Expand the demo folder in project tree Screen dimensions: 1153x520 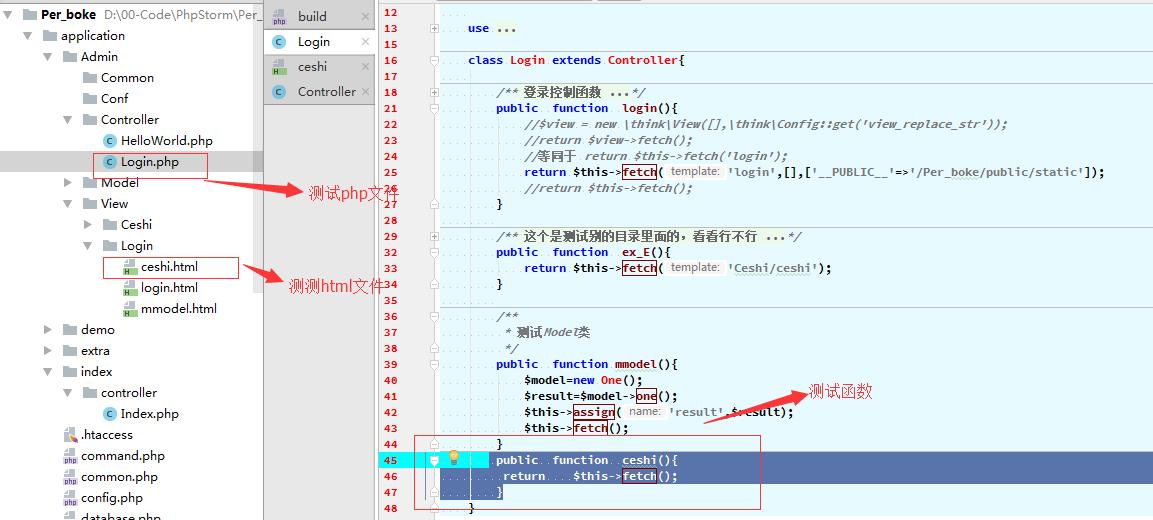point(48,330)
